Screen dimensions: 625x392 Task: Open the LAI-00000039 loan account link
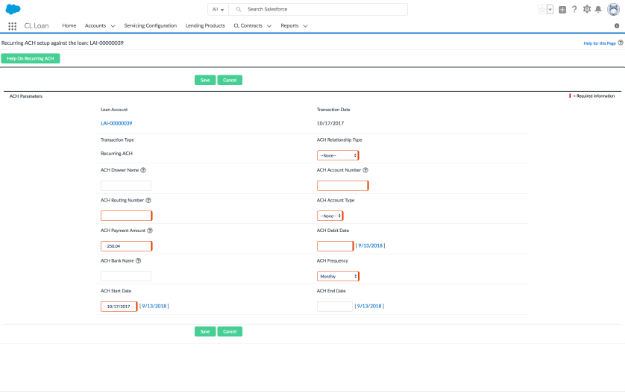[116, 123]
